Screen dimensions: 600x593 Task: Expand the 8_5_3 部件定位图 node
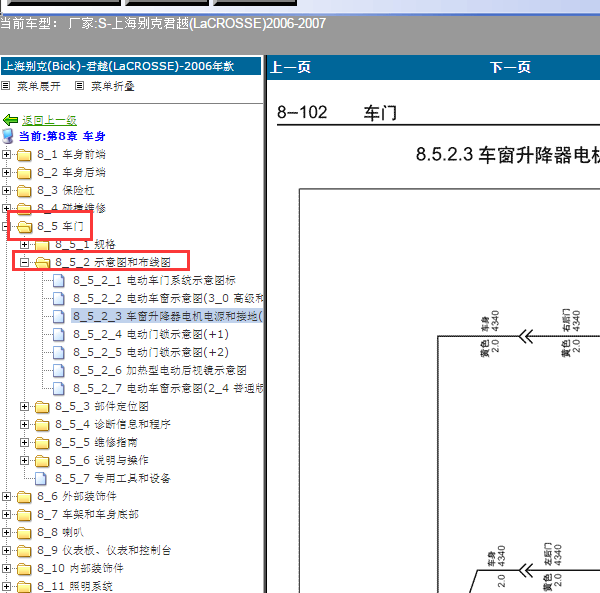[24, 406]
